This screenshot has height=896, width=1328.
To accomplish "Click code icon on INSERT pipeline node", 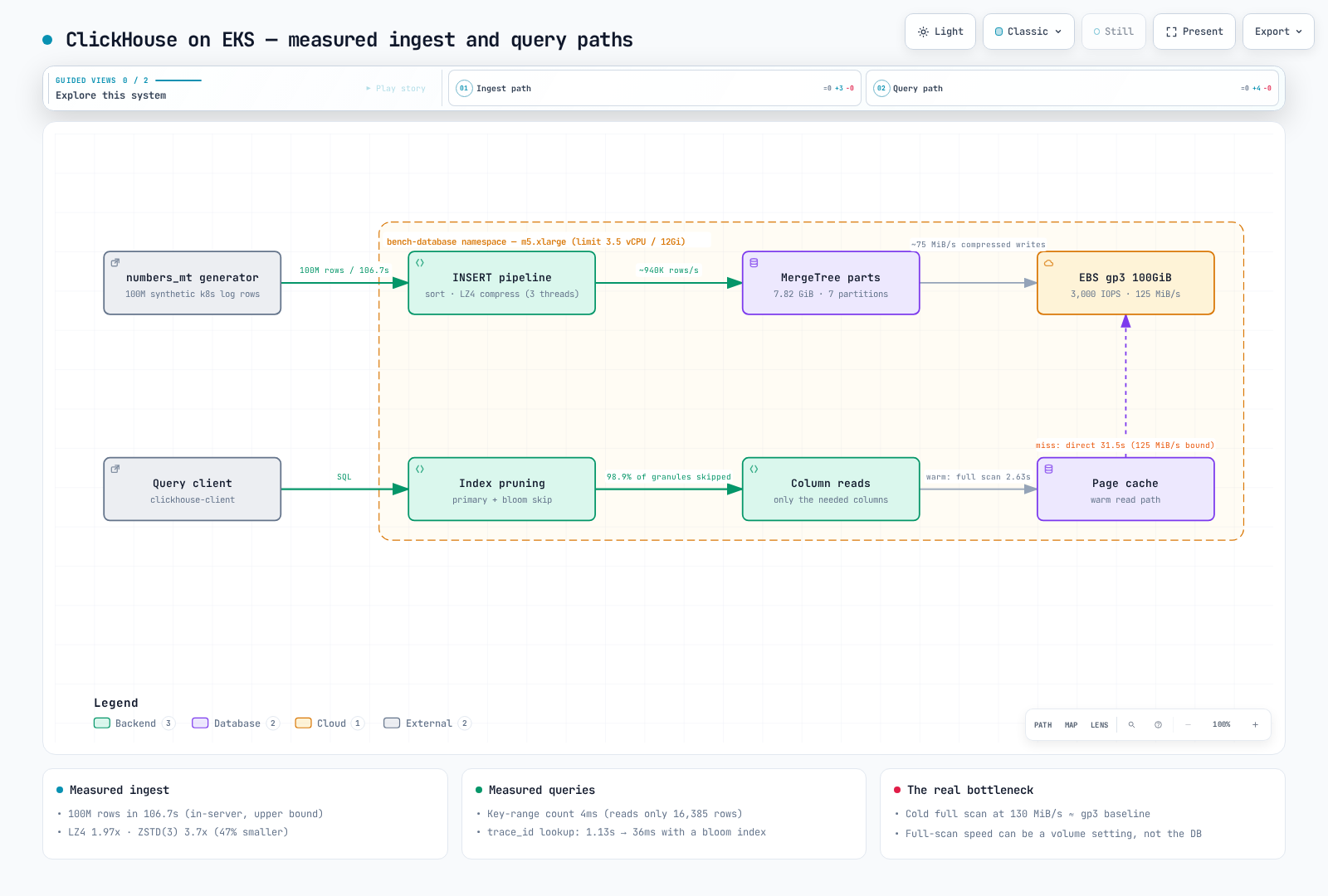I will click(420, 262).
